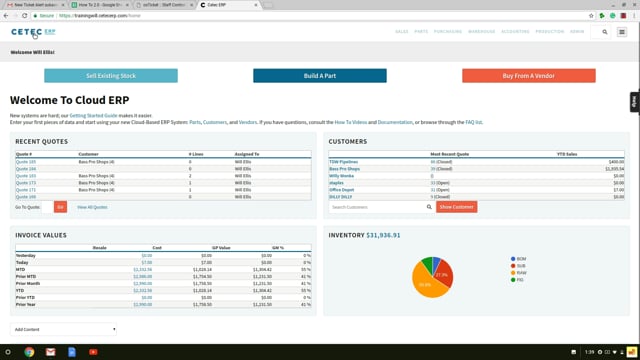Open the Gmail icon in the shelf
Viewport: 640px width, 360px height.
click(x=50, y=352)
